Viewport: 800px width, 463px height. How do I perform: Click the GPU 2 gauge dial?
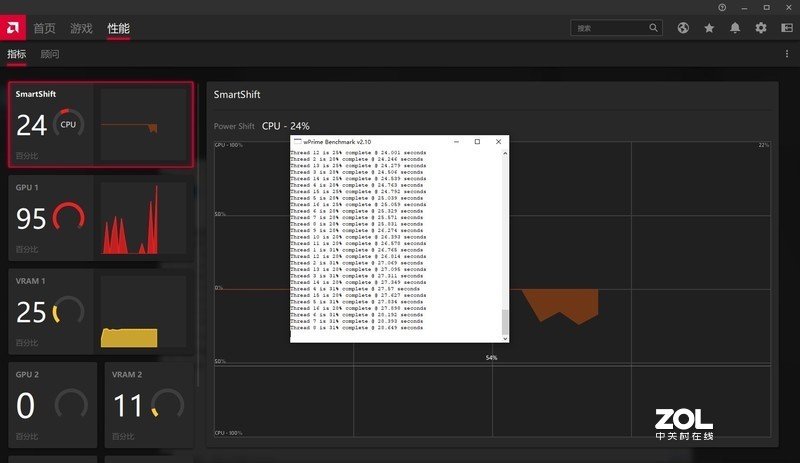(x=71, y=404)
